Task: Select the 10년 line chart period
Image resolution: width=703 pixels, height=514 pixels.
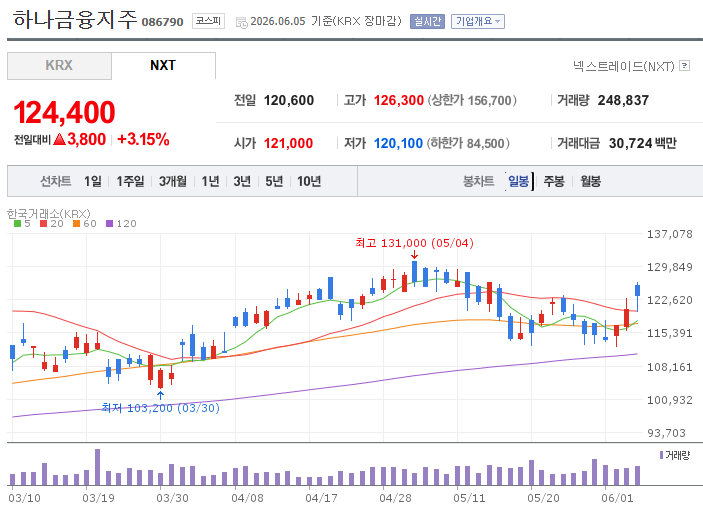Action: [x=309, y=181]
